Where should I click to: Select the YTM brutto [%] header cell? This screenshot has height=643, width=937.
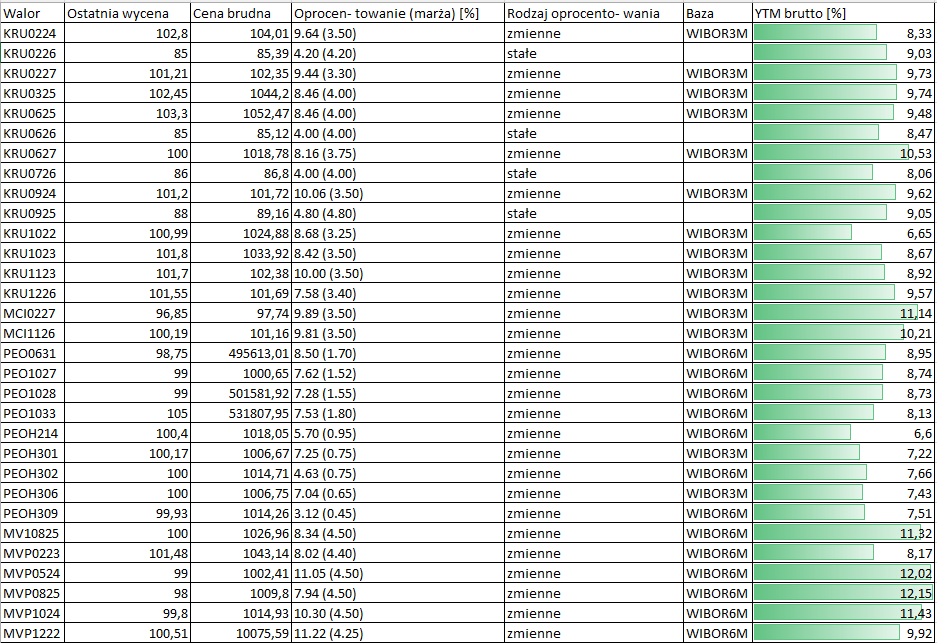843,13
